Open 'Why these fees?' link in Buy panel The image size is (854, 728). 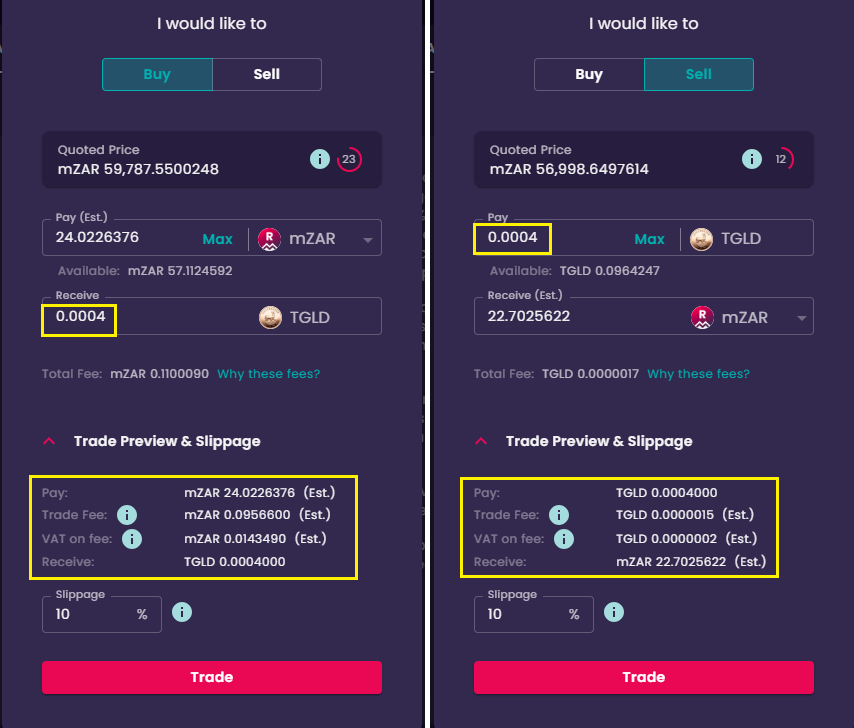pos(269,374)
